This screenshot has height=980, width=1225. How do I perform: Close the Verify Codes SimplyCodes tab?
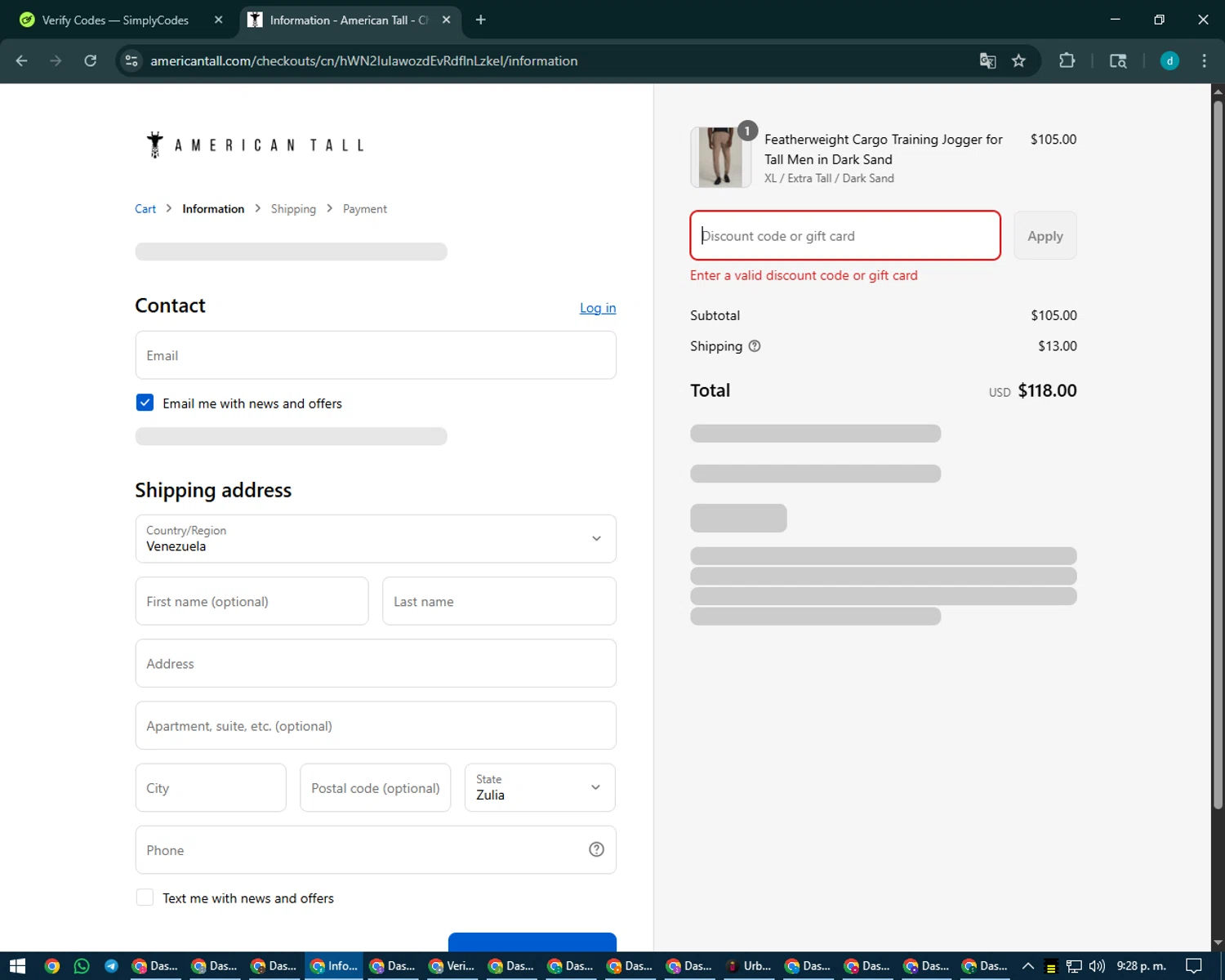(x=218, y=20)
